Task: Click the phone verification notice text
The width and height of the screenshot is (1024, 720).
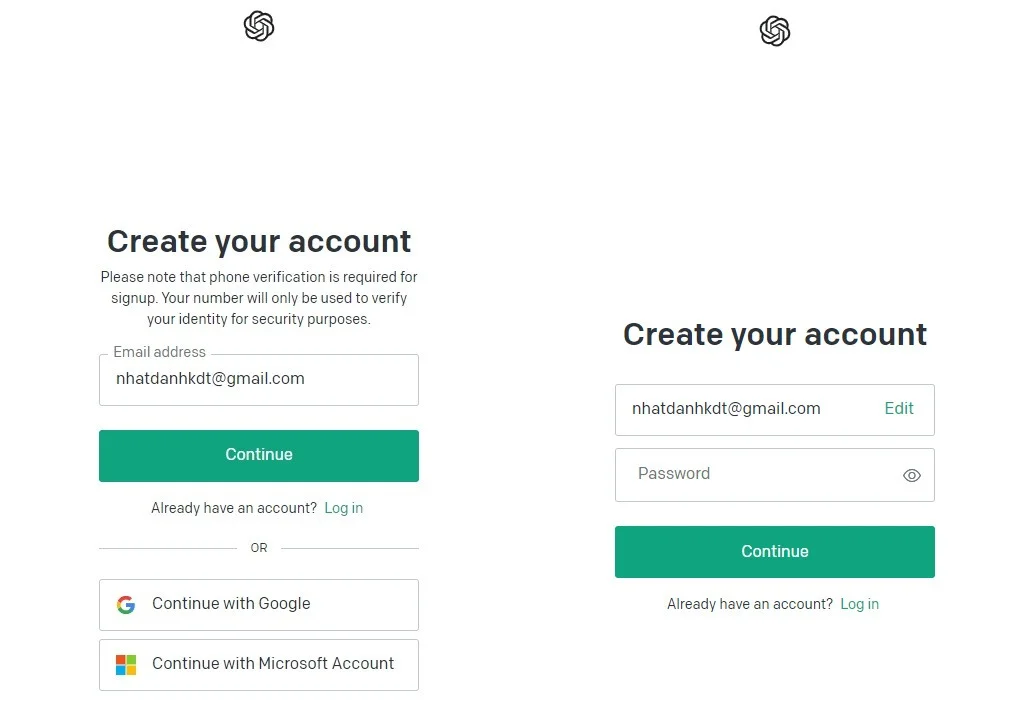Action: [x=259, y=298]
